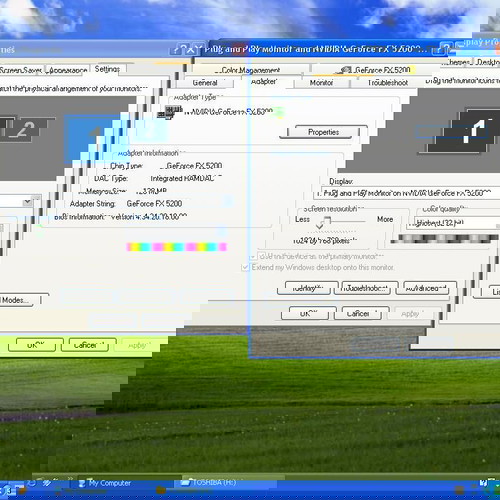Click the Troubleshoot... button beside Identify
The image size is (500, 500).
tap(367, 288)
